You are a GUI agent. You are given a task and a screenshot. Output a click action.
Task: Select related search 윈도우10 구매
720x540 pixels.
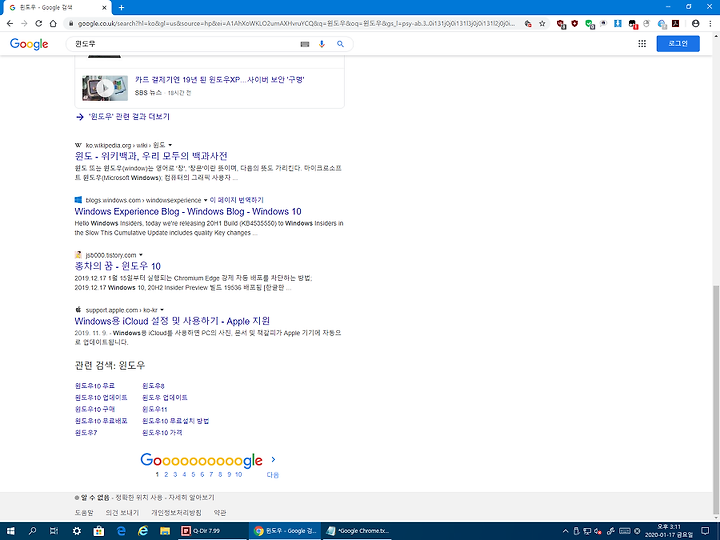tap(95, 409)
